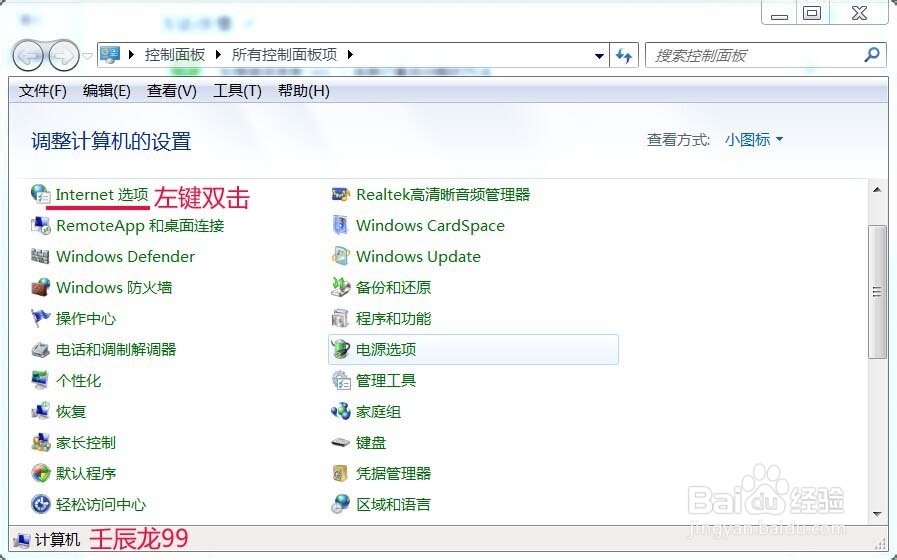This screenshot has height=560, width=897.
Task: Click the 所有控制面板项 breadcrumb
Action: [x=284, y=54]
